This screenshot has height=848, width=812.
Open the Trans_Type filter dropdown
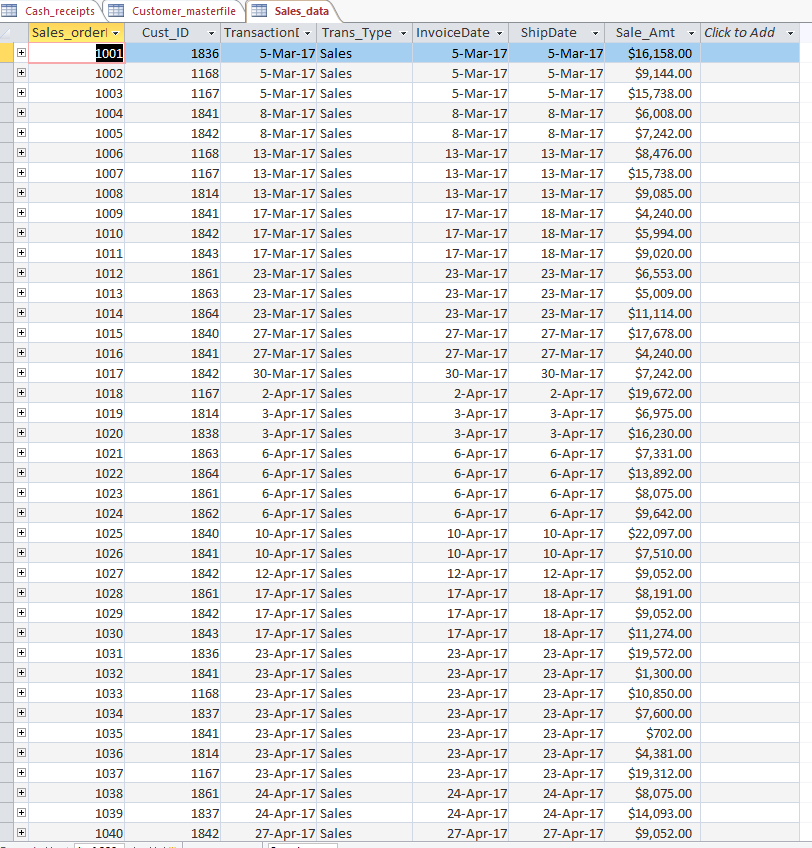pyautogui.click(x=402, y=33)
